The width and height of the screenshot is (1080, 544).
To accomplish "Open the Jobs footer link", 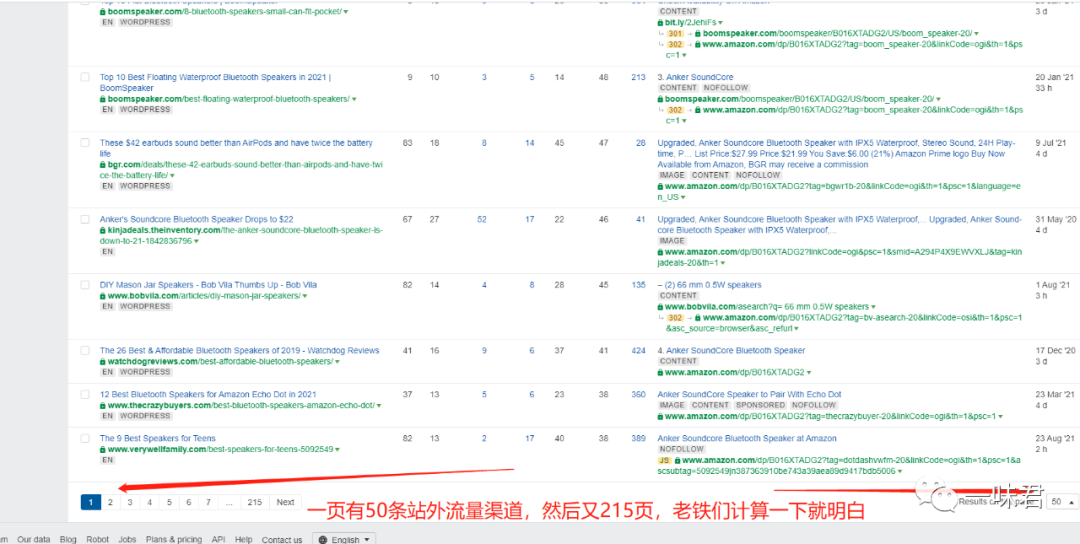I will 127,540.
